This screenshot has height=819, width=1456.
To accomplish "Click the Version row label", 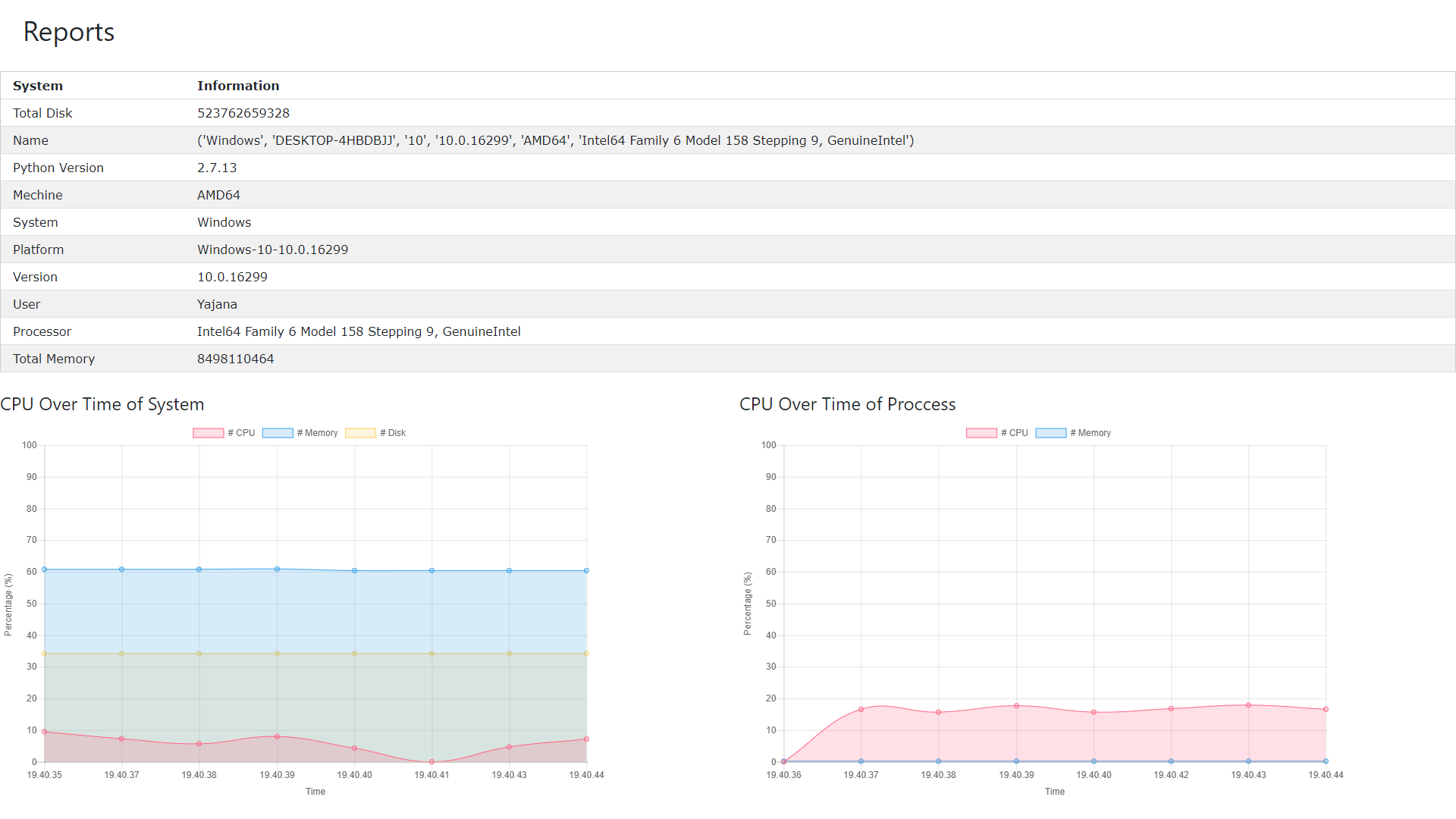I will coord(35,277).
